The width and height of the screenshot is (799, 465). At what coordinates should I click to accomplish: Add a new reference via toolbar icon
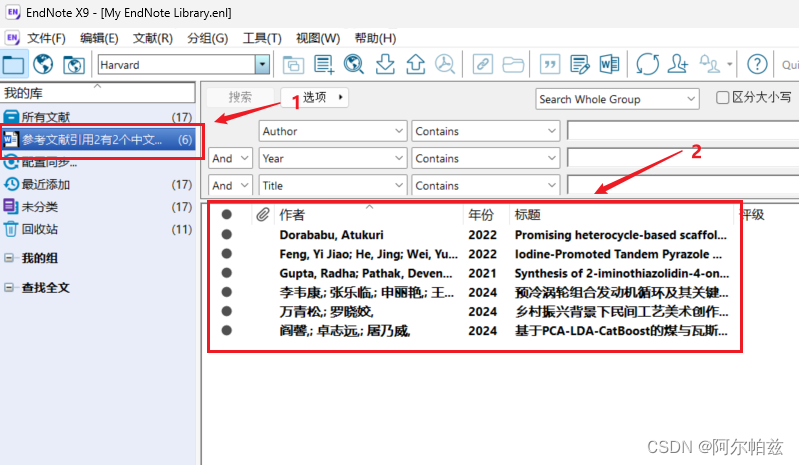coord(324,65)
